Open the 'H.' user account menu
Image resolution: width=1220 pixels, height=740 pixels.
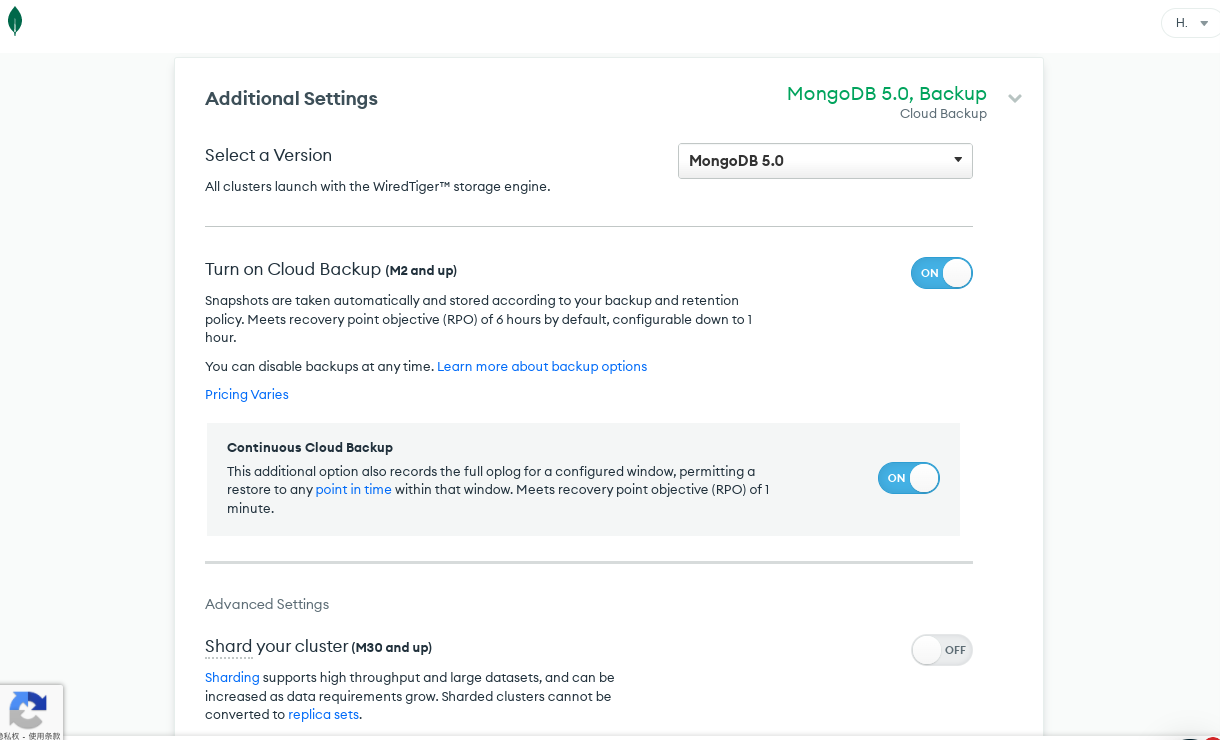pos(1191,23)
